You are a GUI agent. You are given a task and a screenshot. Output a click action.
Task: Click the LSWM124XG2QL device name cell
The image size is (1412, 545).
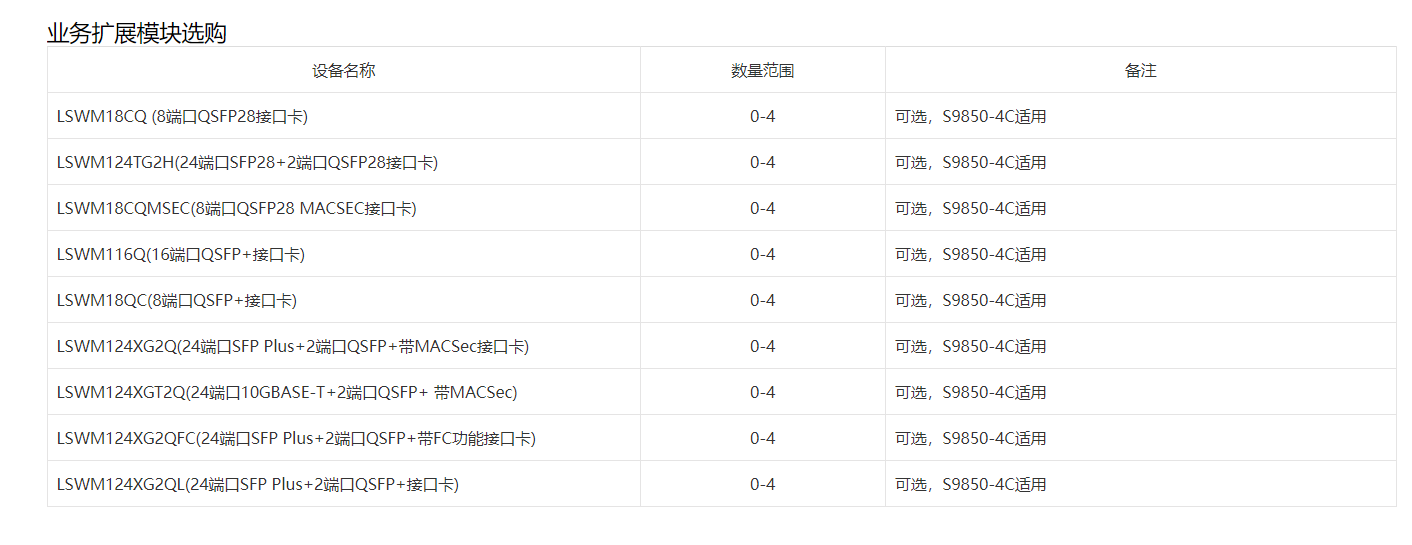tap(257, 485)
